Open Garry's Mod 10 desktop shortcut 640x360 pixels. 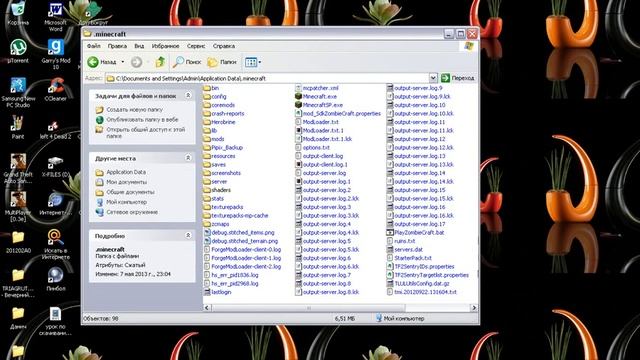[56, 54]
